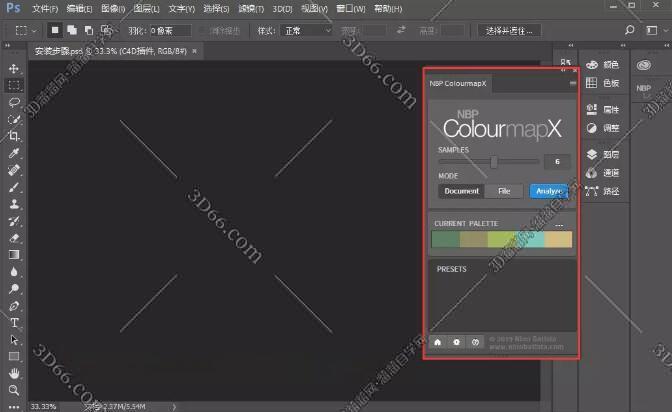Screen dimensions: 672x412
Task: Open the 图像(I) menu
Action: [x=110, y=8]
